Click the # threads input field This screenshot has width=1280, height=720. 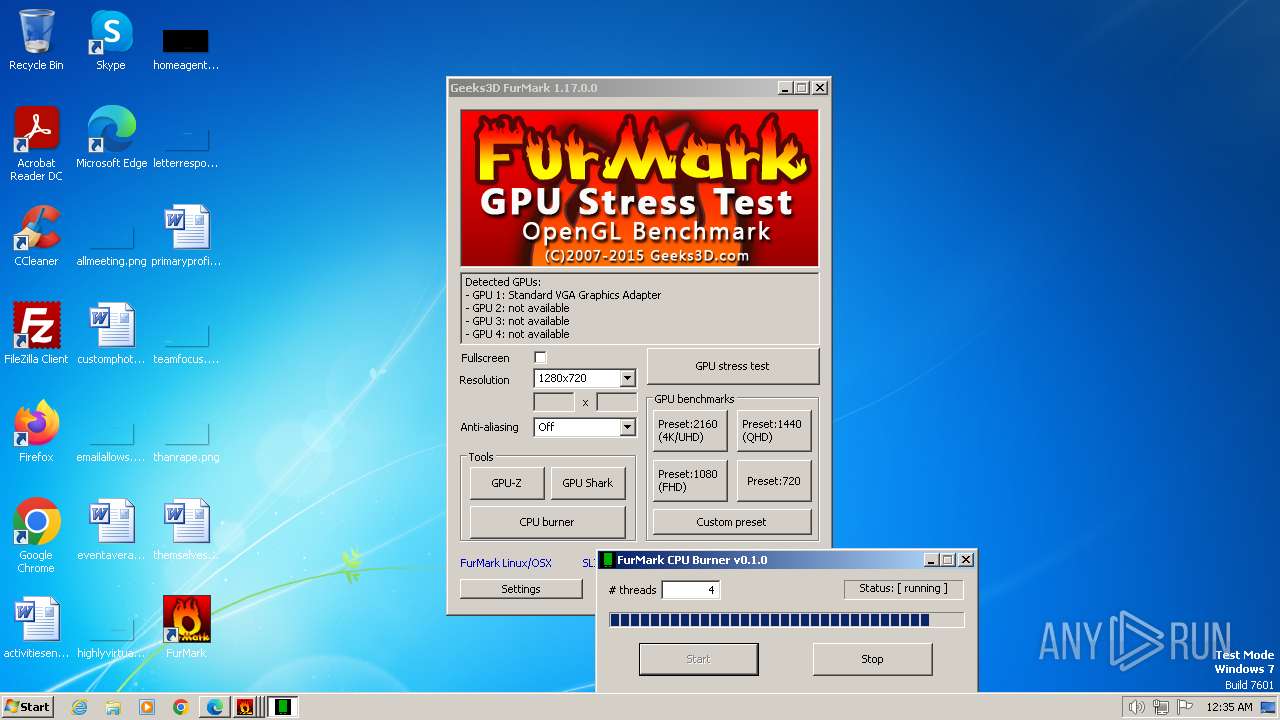coord(691,590)
